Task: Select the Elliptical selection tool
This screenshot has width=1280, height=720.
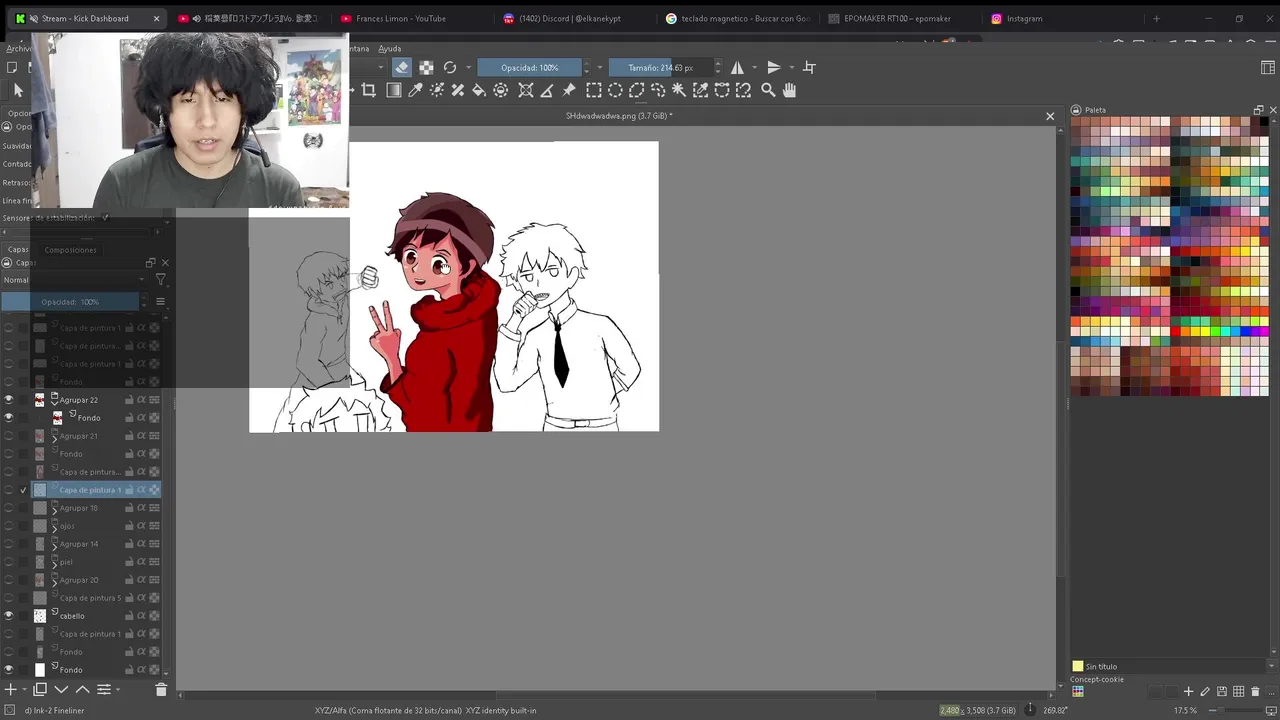Action: point(615,90)
